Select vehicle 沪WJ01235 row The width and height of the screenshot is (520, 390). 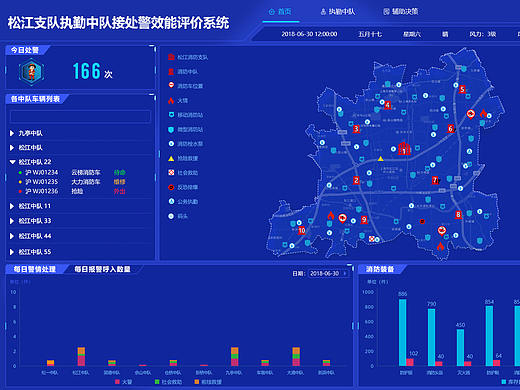tap(72, 182)
